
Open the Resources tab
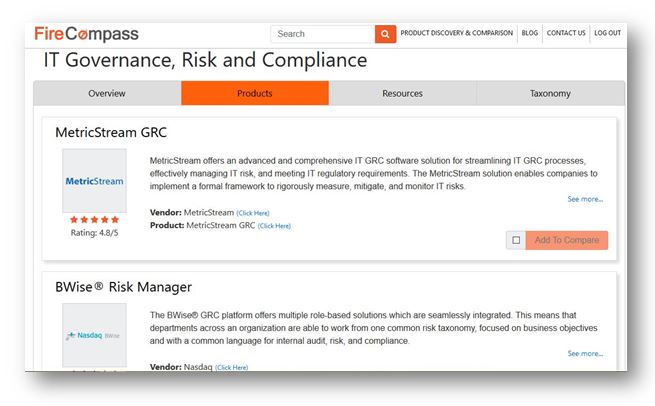tap(402, 94)
